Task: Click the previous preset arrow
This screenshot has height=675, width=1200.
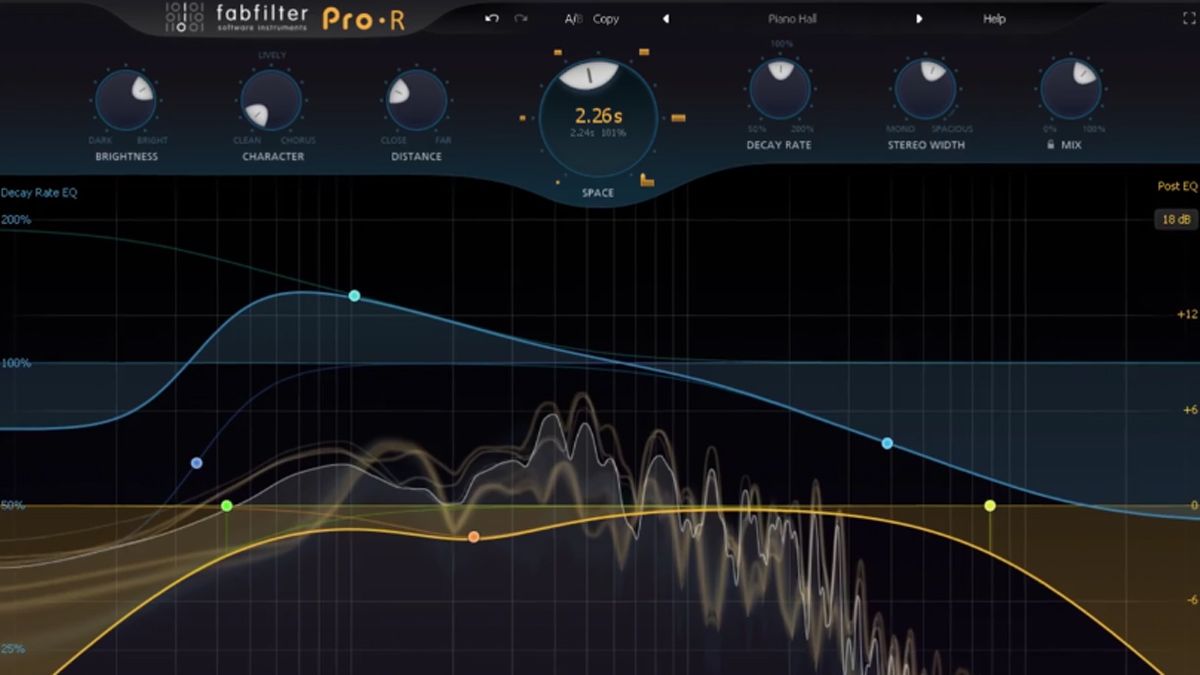Action: (x=665, y=18)
